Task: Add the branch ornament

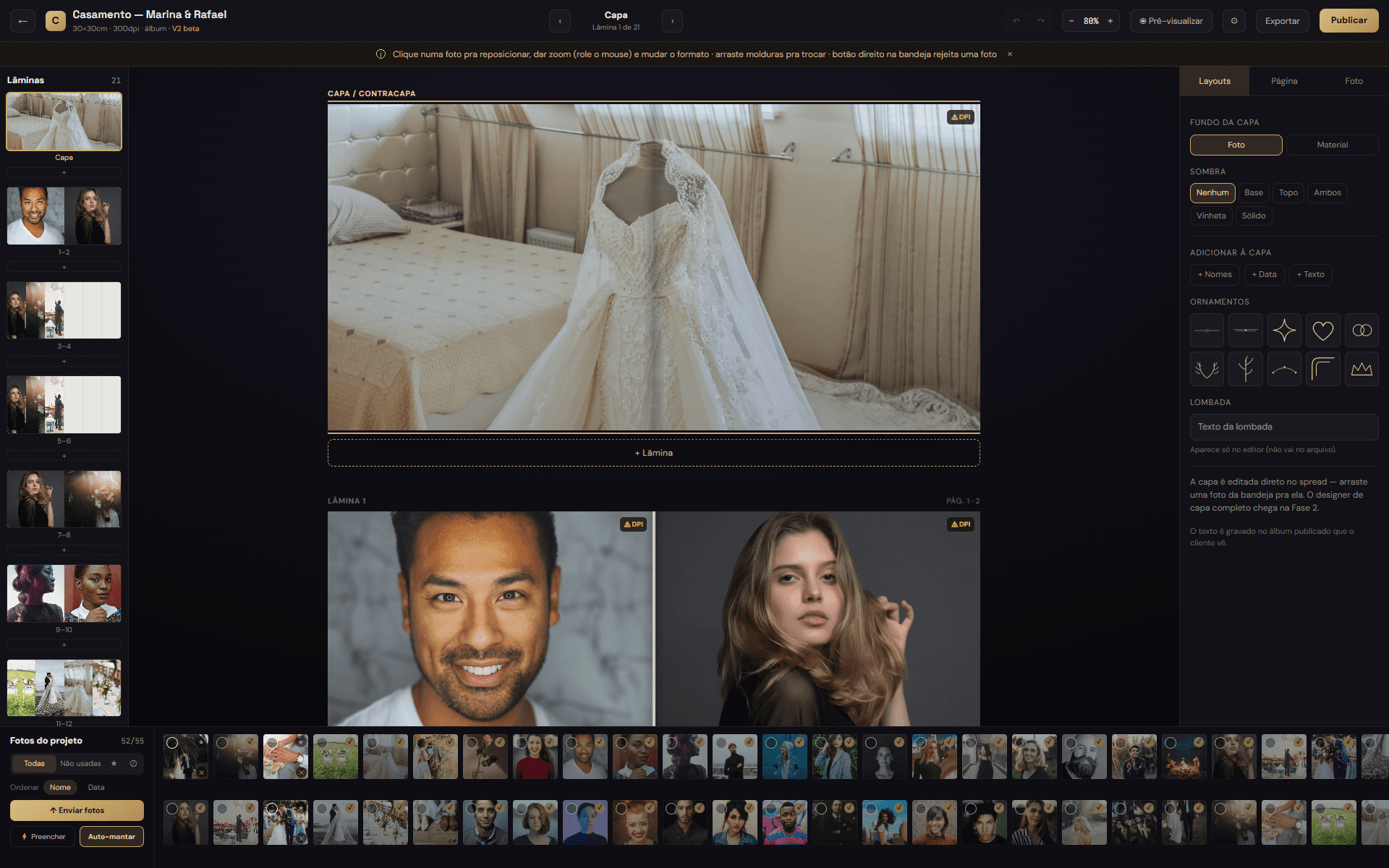Action: tap(1245, 369)
